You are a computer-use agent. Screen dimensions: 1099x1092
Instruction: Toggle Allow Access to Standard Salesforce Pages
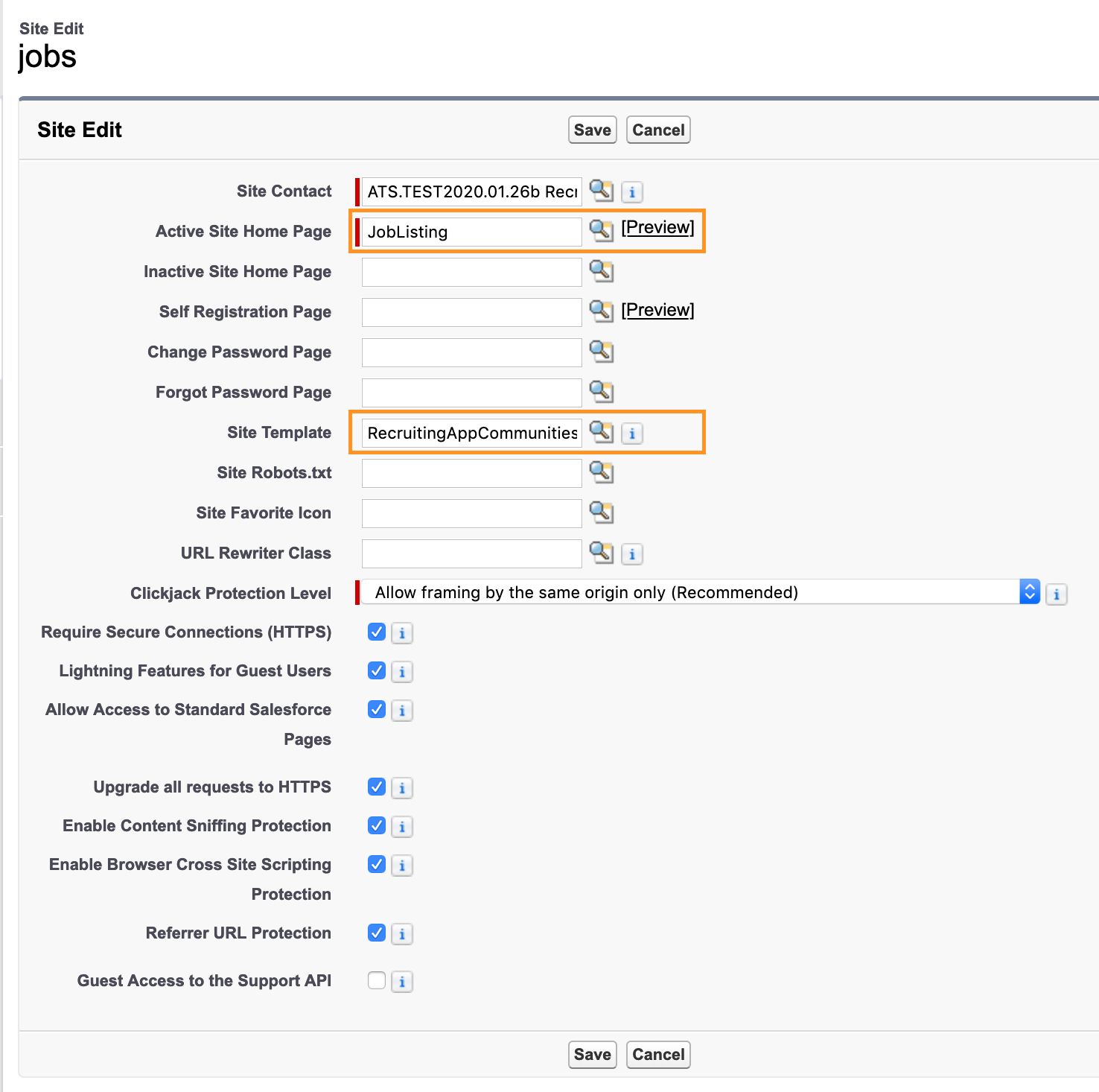[x=377, y=709]
